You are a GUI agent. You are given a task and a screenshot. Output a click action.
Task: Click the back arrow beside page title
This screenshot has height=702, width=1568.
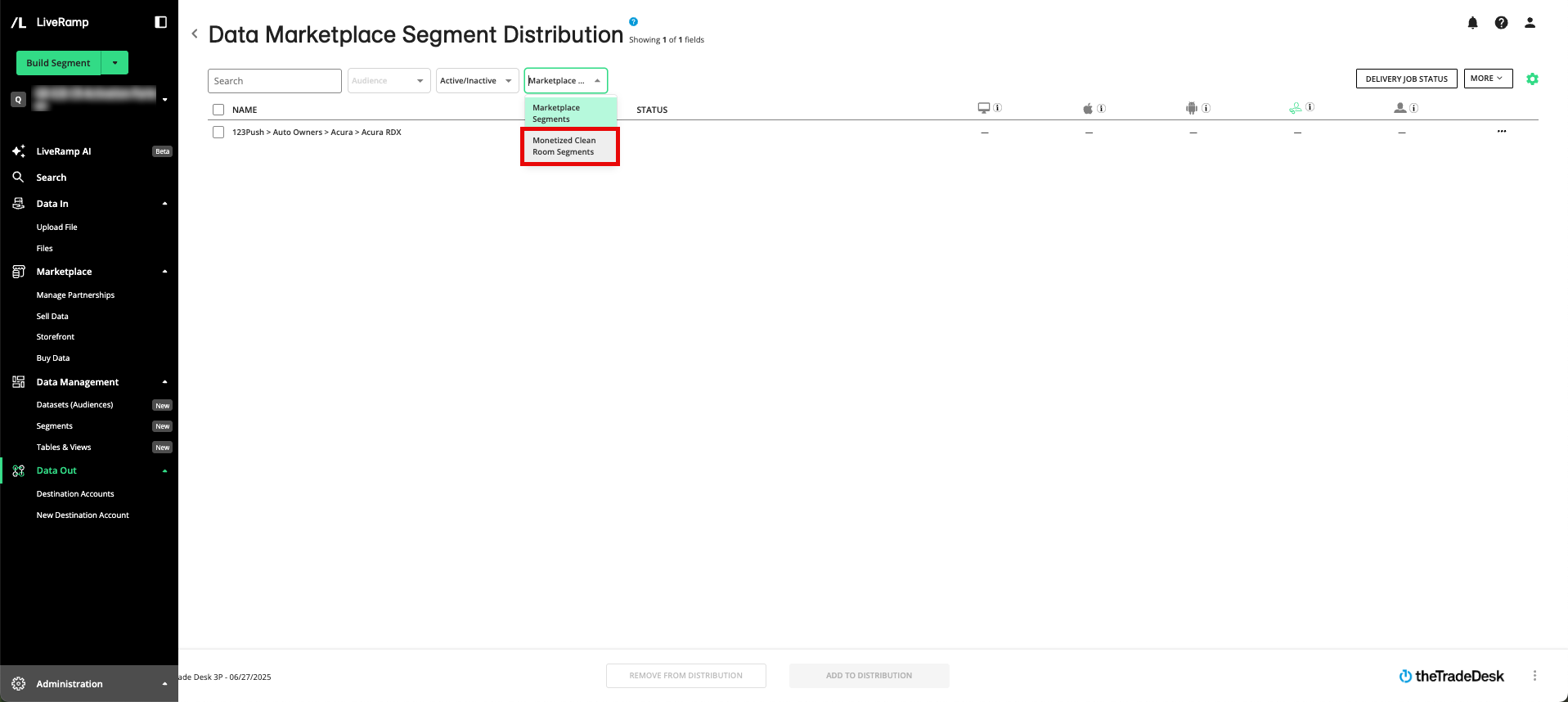[x=195, y=34]
